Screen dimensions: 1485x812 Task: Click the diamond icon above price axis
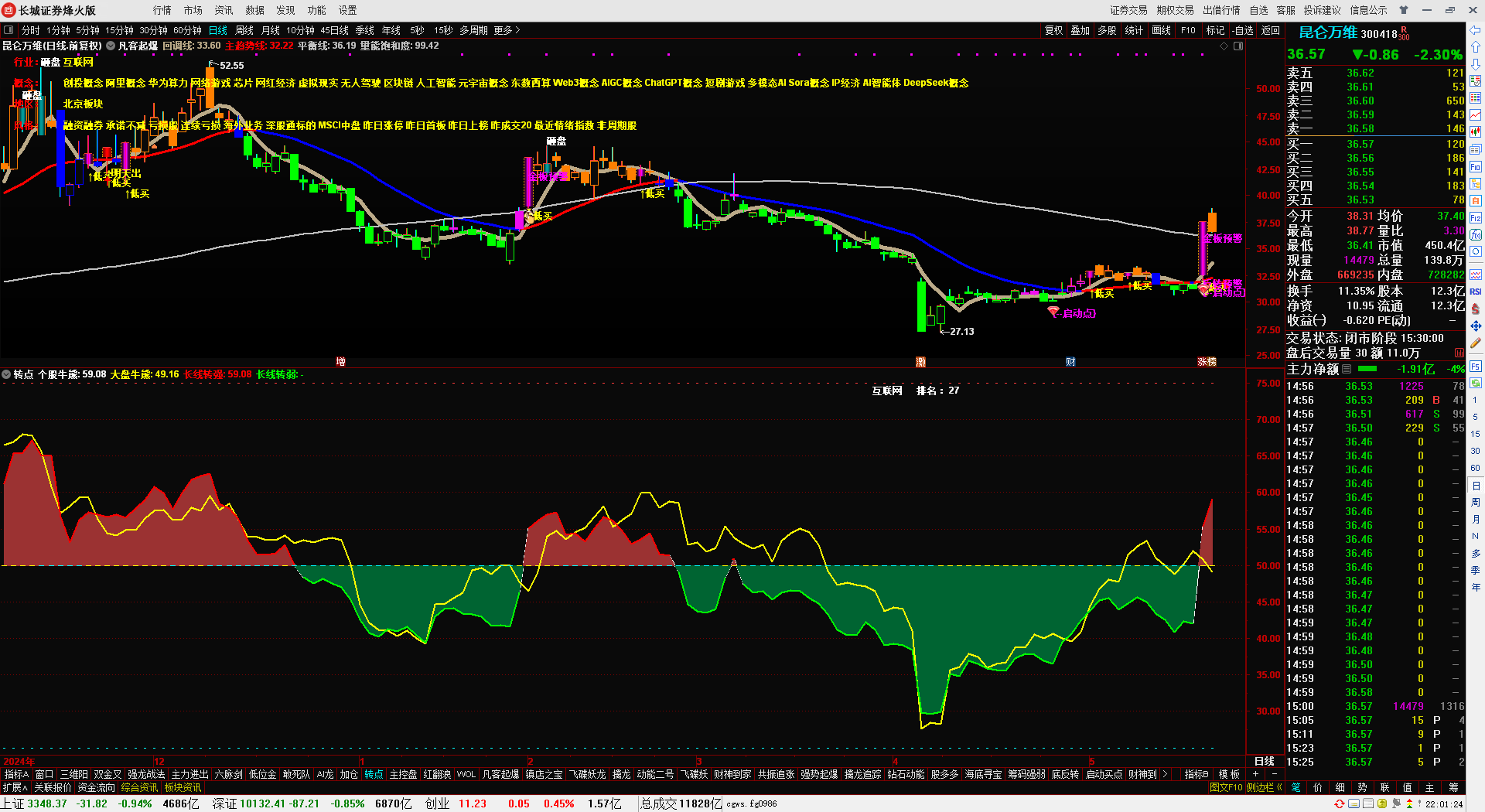pyautogui.click(x=1224, y=46)
